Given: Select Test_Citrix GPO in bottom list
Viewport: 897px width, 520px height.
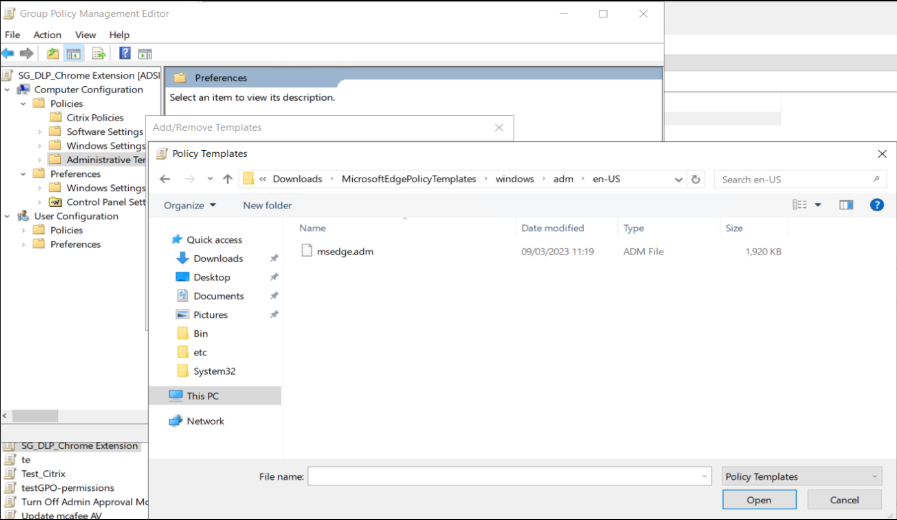Looking at the screenshot, I should click(x=43, y=474).
